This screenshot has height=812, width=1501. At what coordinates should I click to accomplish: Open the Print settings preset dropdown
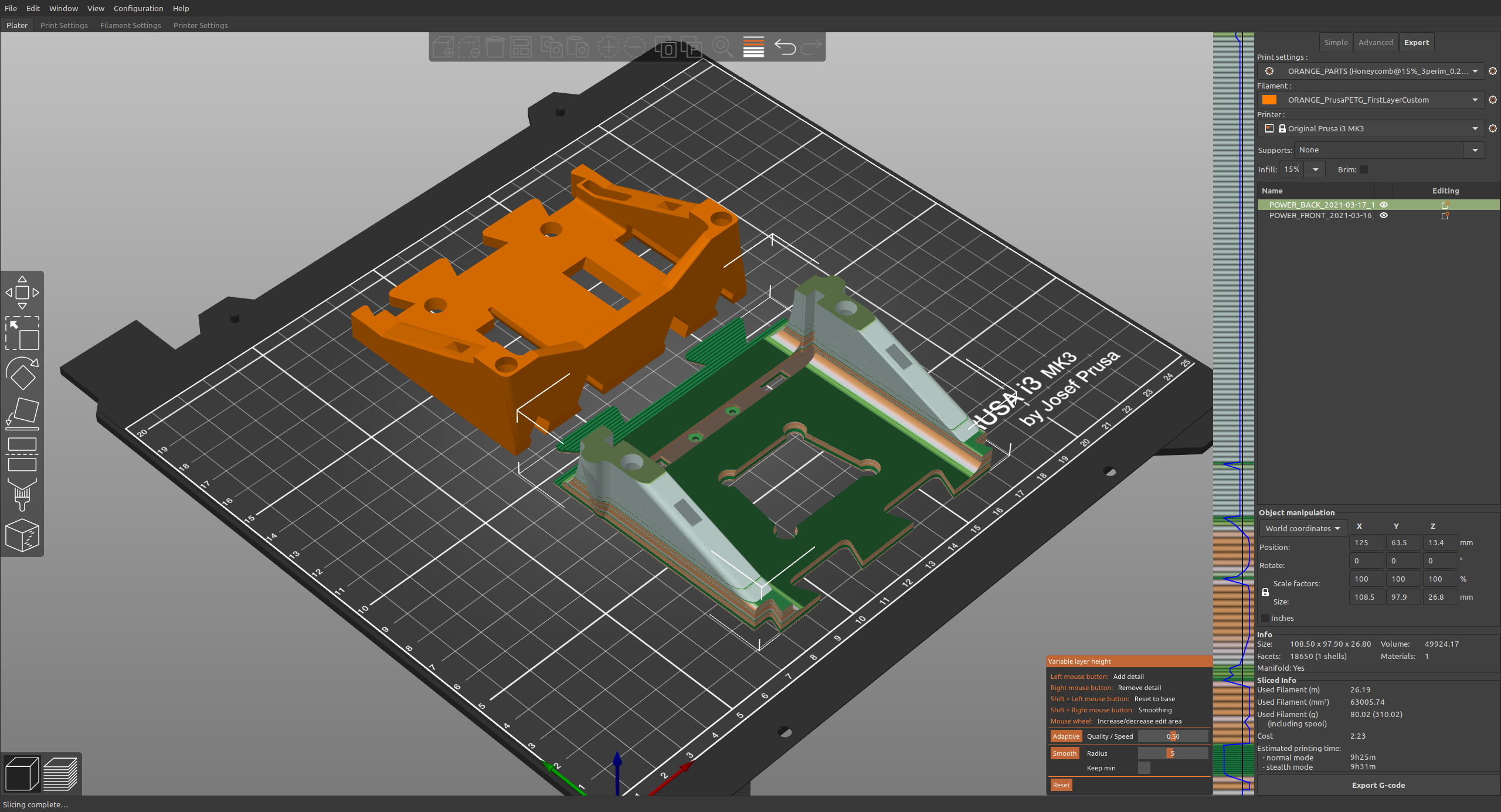coord(1371,71)
